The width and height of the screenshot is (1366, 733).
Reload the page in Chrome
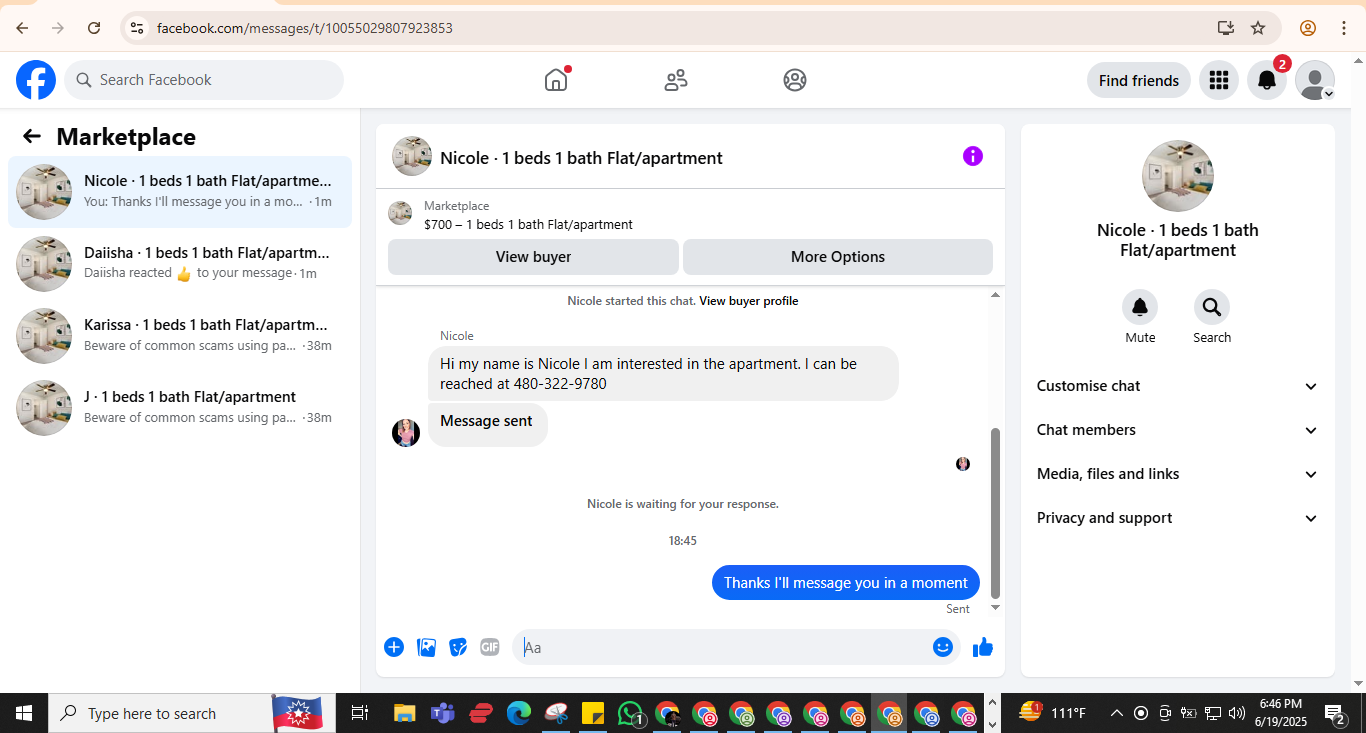(x=94, y=28)
